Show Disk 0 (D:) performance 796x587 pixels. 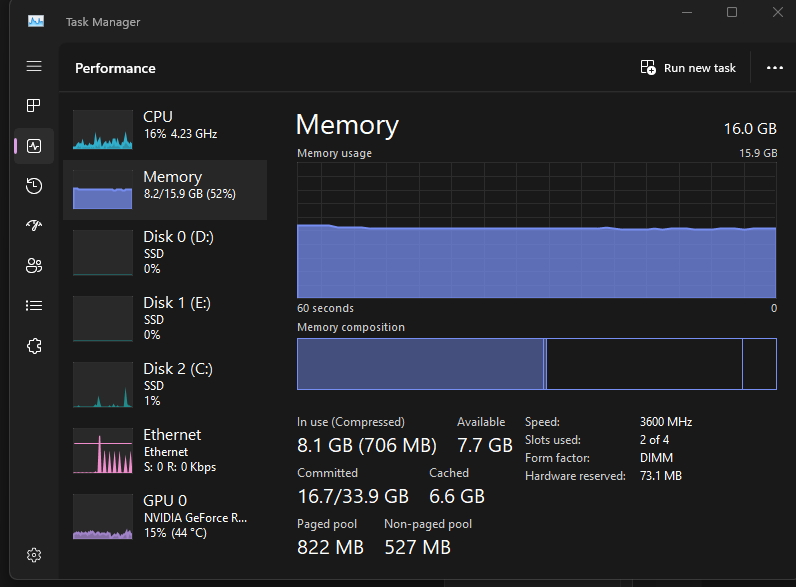coord(165,251)
